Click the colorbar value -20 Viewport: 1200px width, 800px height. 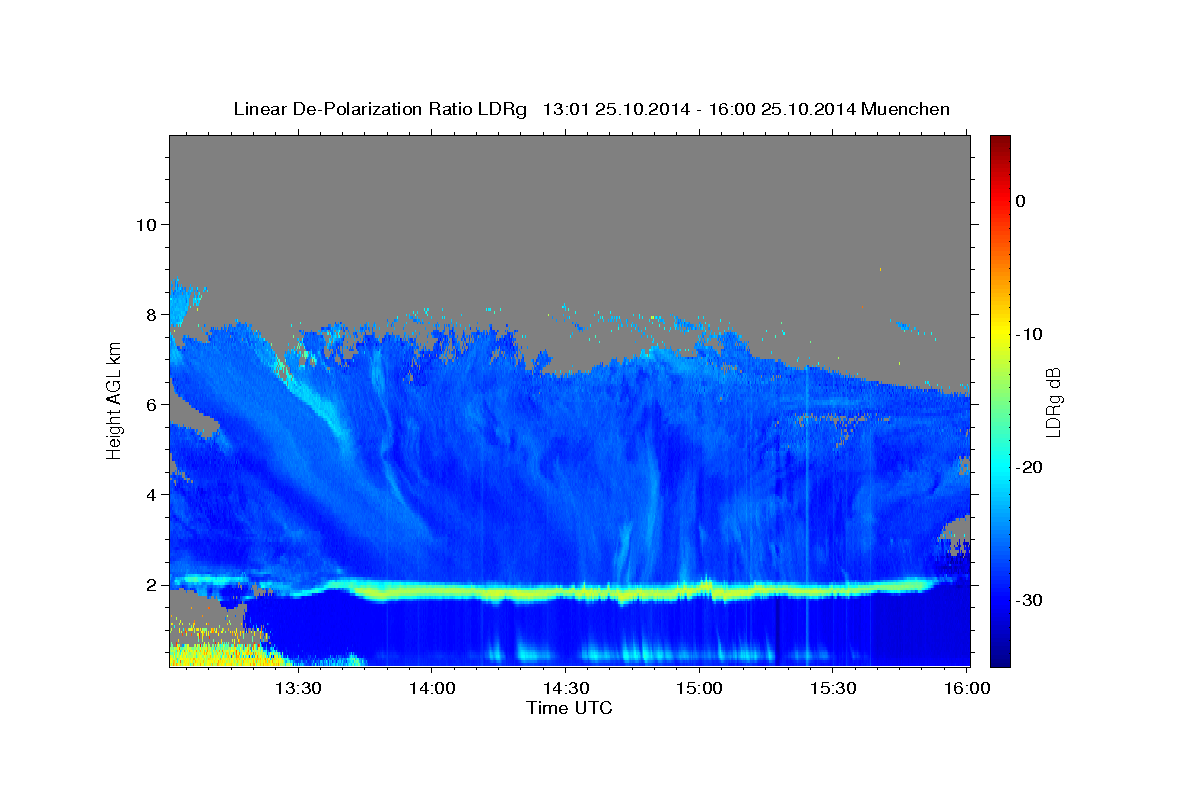coord(1030,467)
